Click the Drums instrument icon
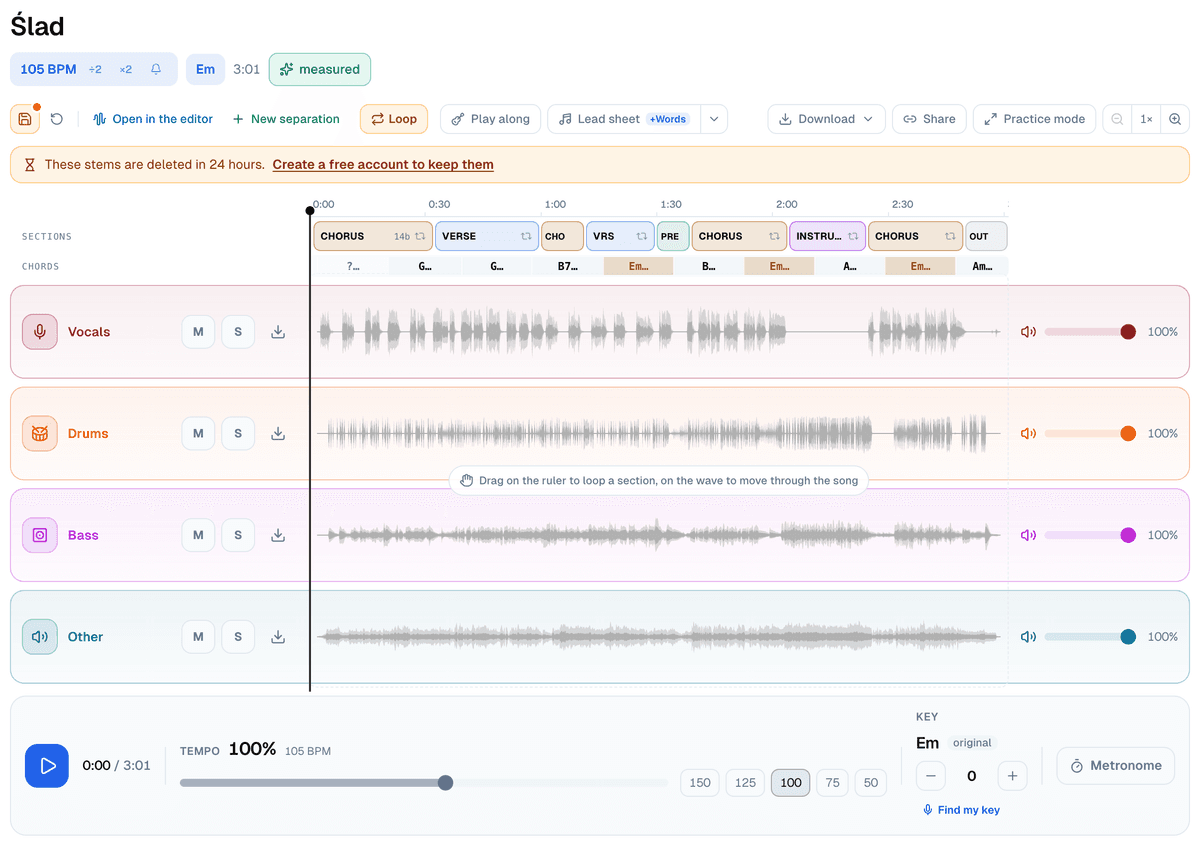The width and height of the screenshot is (1200, 845). pyautogui.click(x=40, y=433)
